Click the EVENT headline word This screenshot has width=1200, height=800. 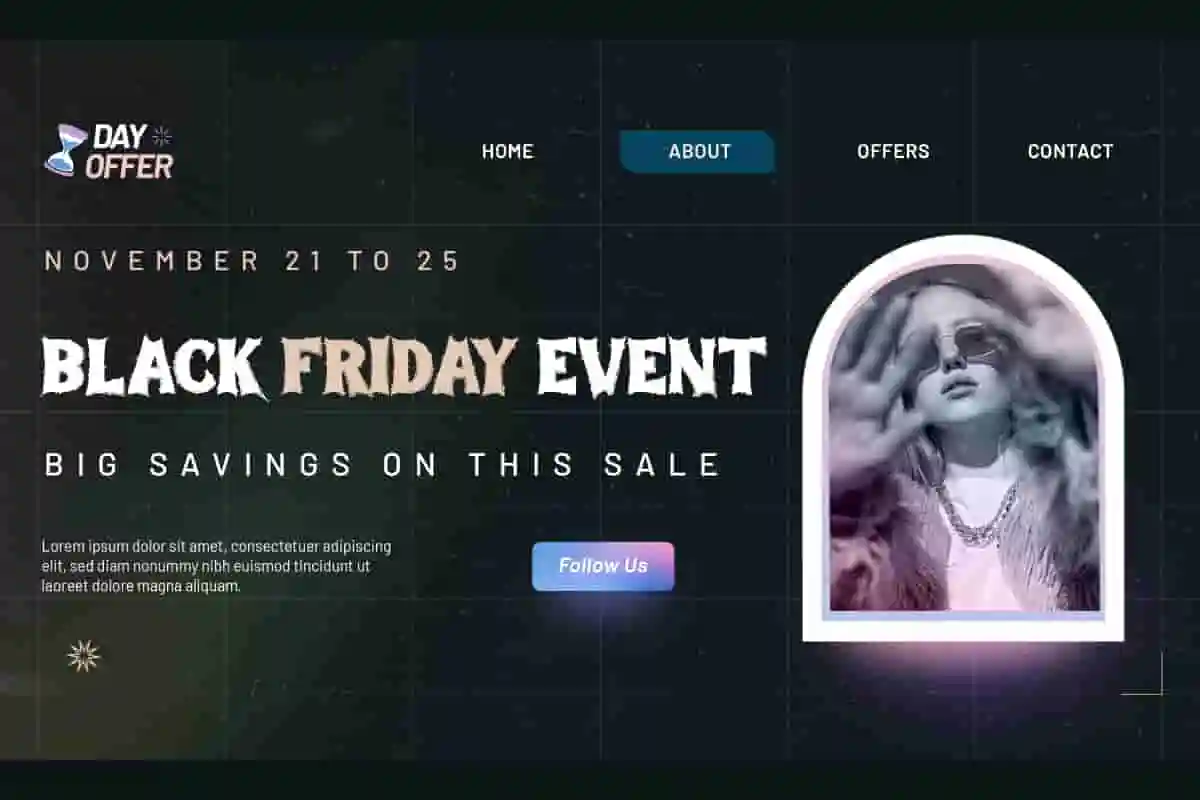click(652, 366)
